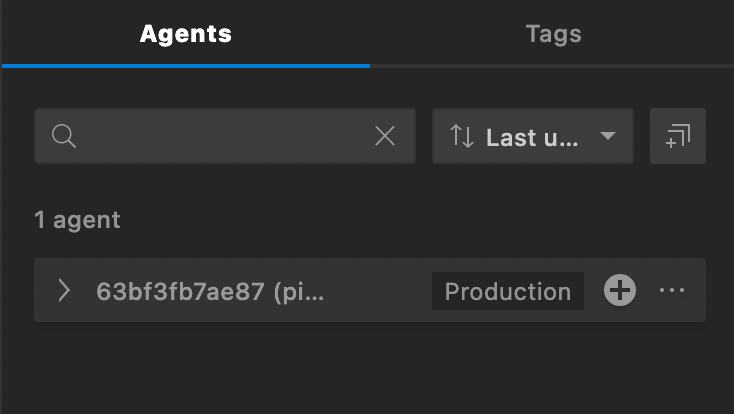Viewport: 734px width, 414px height.
Task: Click the expand all agents icon
Action: (677, 136)
